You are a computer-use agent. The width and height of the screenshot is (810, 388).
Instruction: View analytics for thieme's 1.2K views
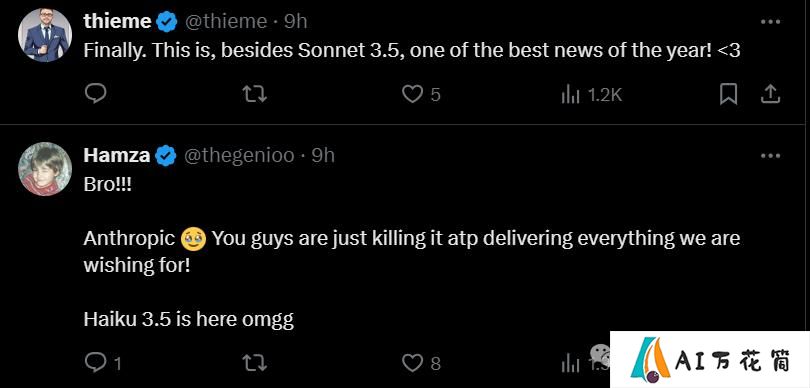591,95
